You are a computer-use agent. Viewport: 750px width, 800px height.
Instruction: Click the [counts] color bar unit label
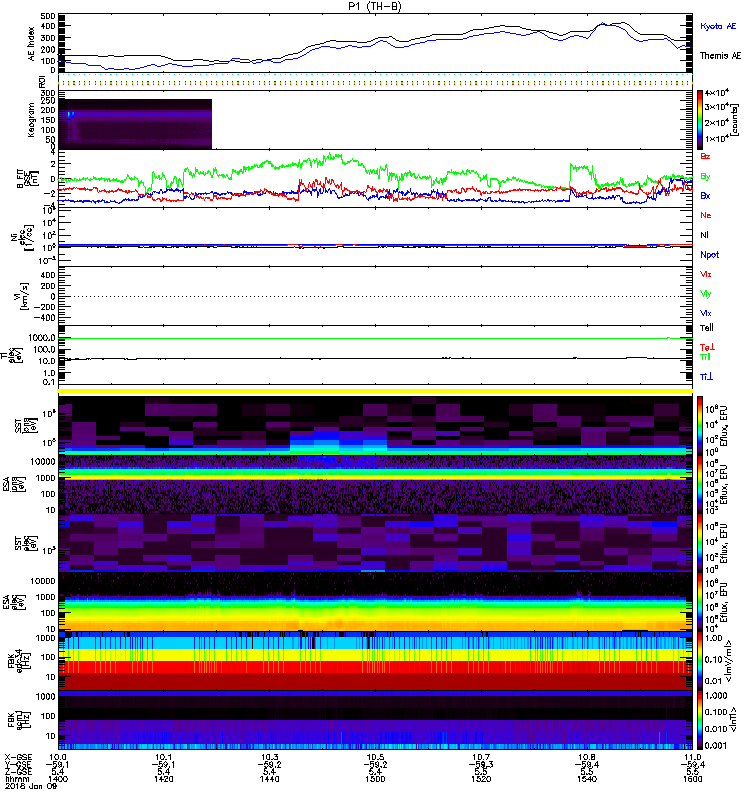735,120
